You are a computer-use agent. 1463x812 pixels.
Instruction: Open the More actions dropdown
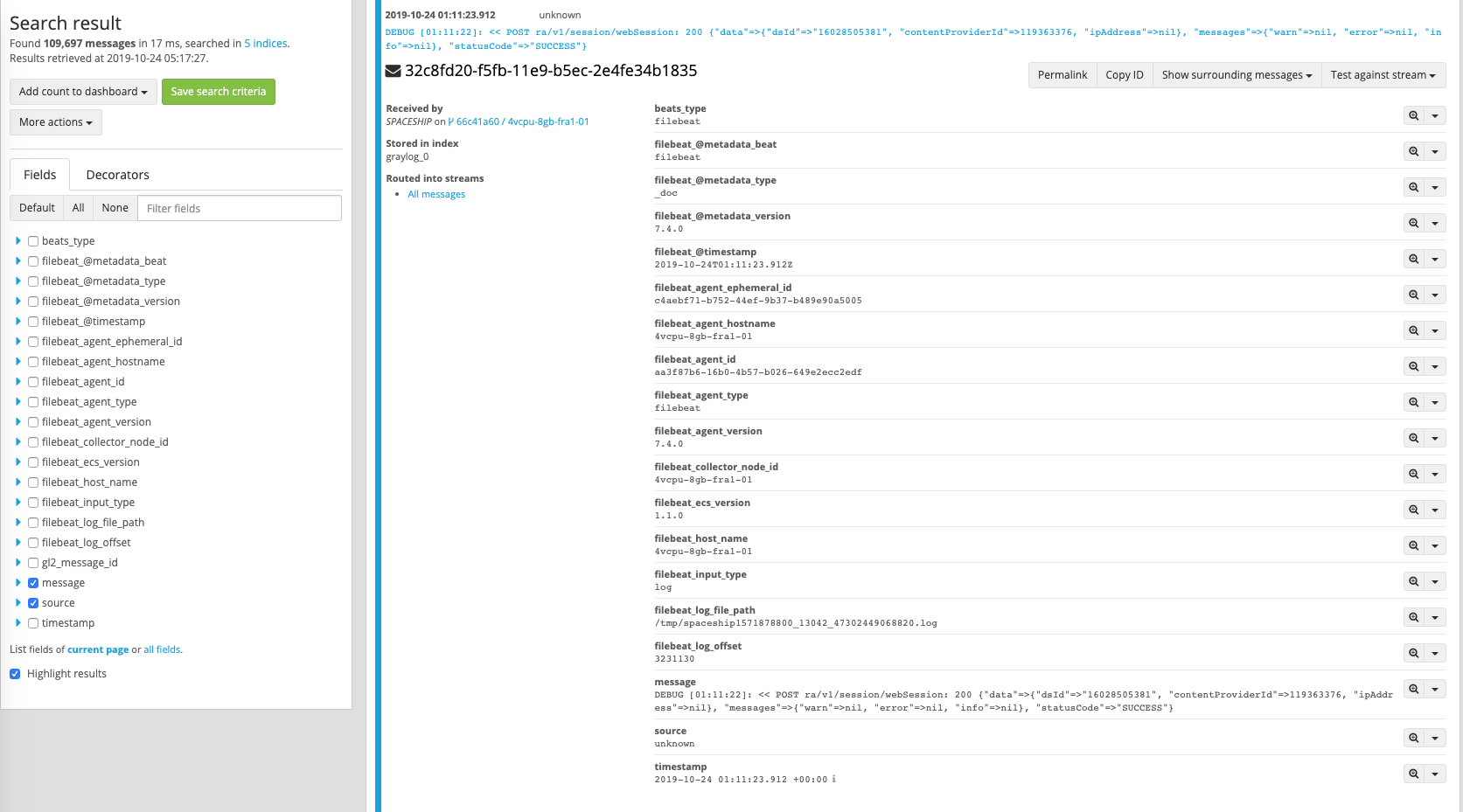click(x=55, y=121)
